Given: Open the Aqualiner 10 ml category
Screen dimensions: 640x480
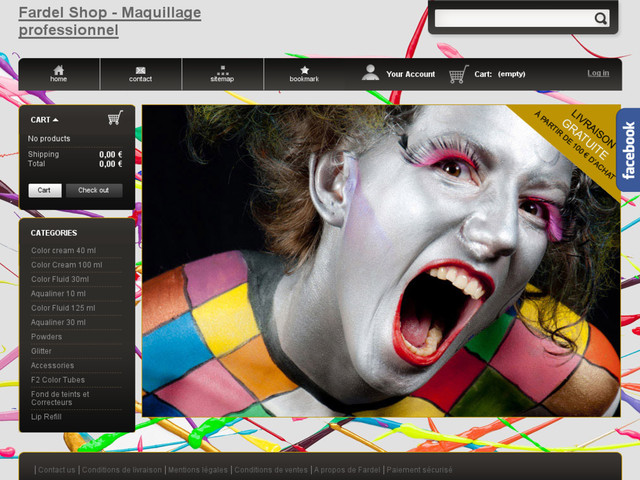Looking at the screenshot, I should point(59,294).
